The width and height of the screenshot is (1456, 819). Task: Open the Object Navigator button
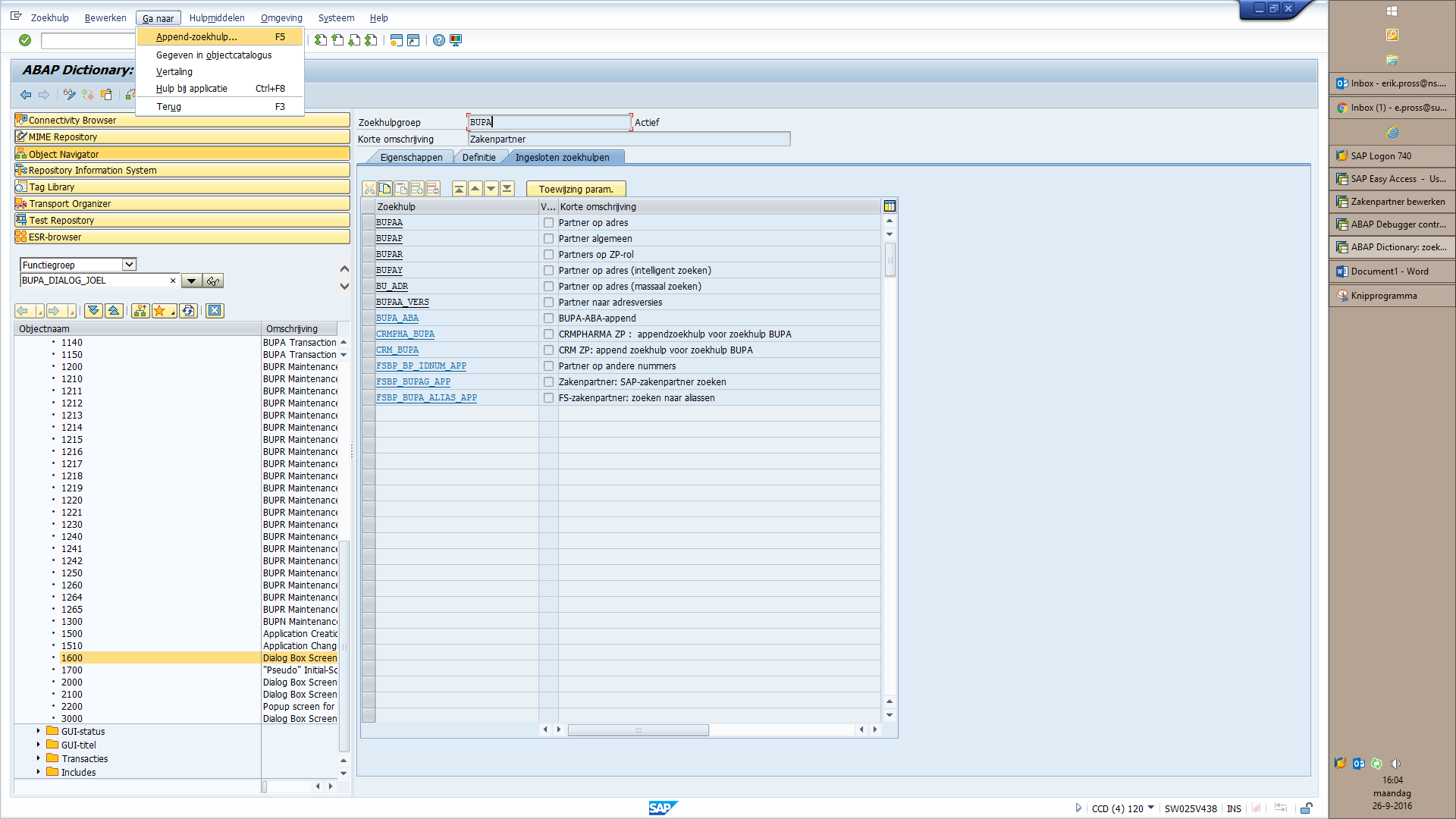pos(182,154)
